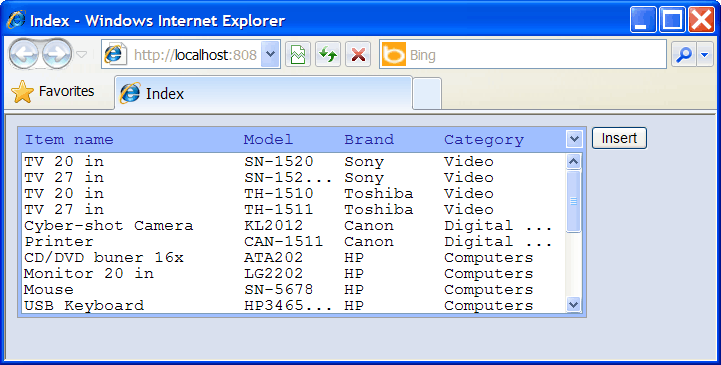Screen dimensions: 721x365
Task: Click the KL2012 model cell
Action: click(x=274, y=226)
